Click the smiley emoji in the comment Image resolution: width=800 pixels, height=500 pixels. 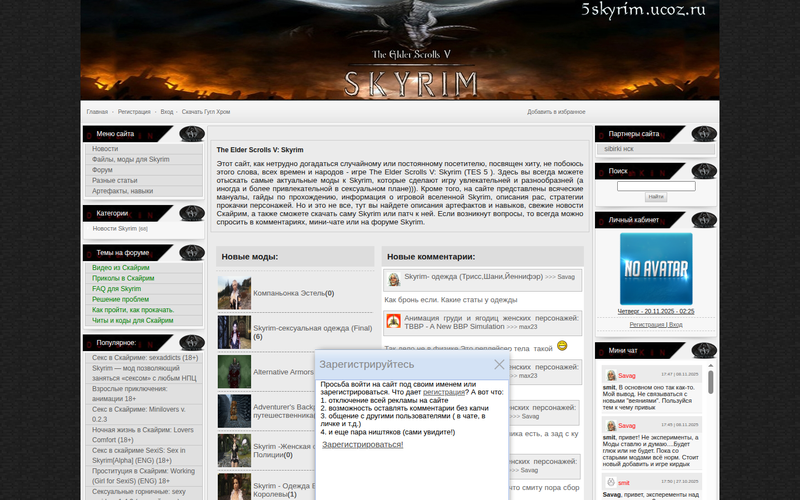[x=562, y=346]
